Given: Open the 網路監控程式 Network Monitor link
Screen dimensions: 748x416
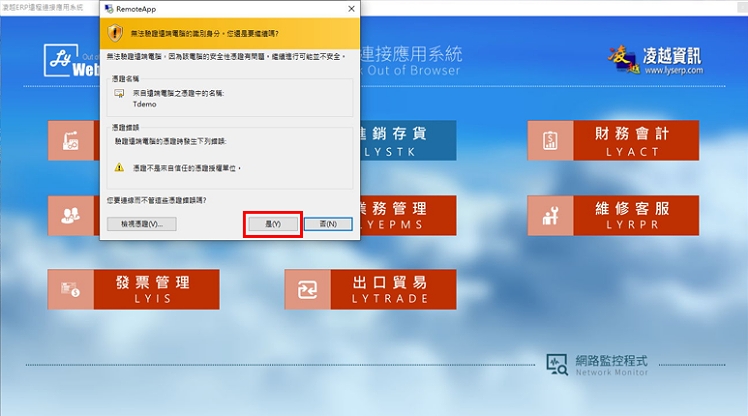Looking at the screenshot, I should click(x=612, y=364).
